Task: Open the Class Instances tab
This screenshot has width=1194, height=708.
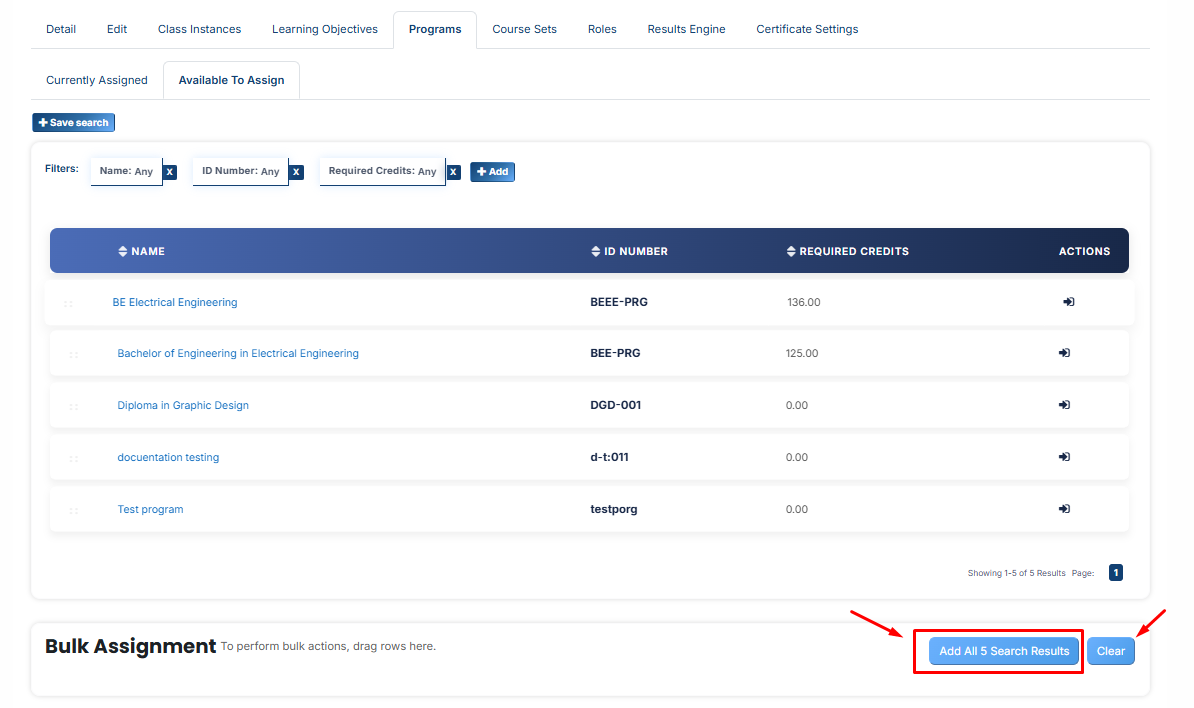Action: (200, 29)
